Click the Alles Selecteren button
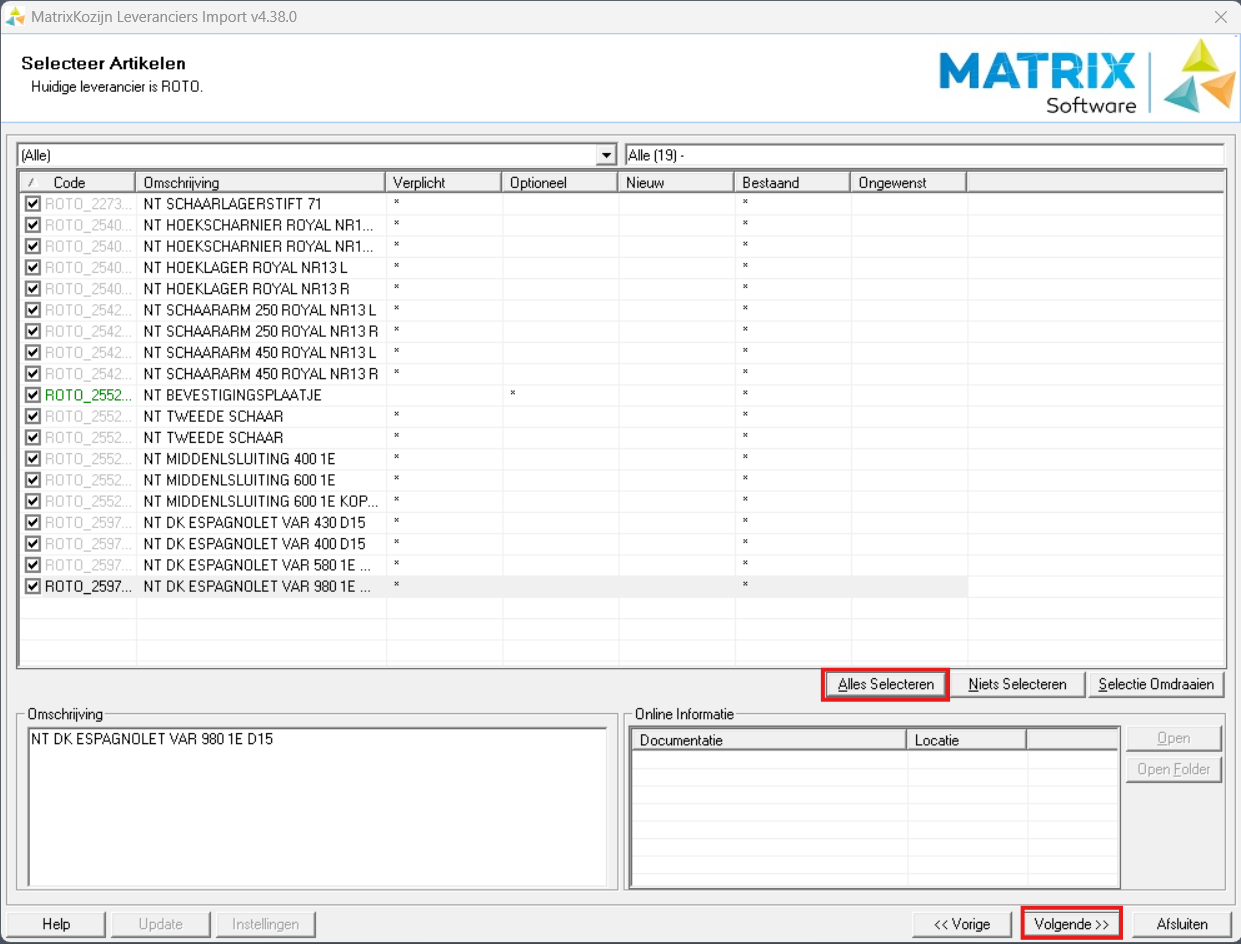Viewport: 1241px width, 944px height. pos(885,685)
